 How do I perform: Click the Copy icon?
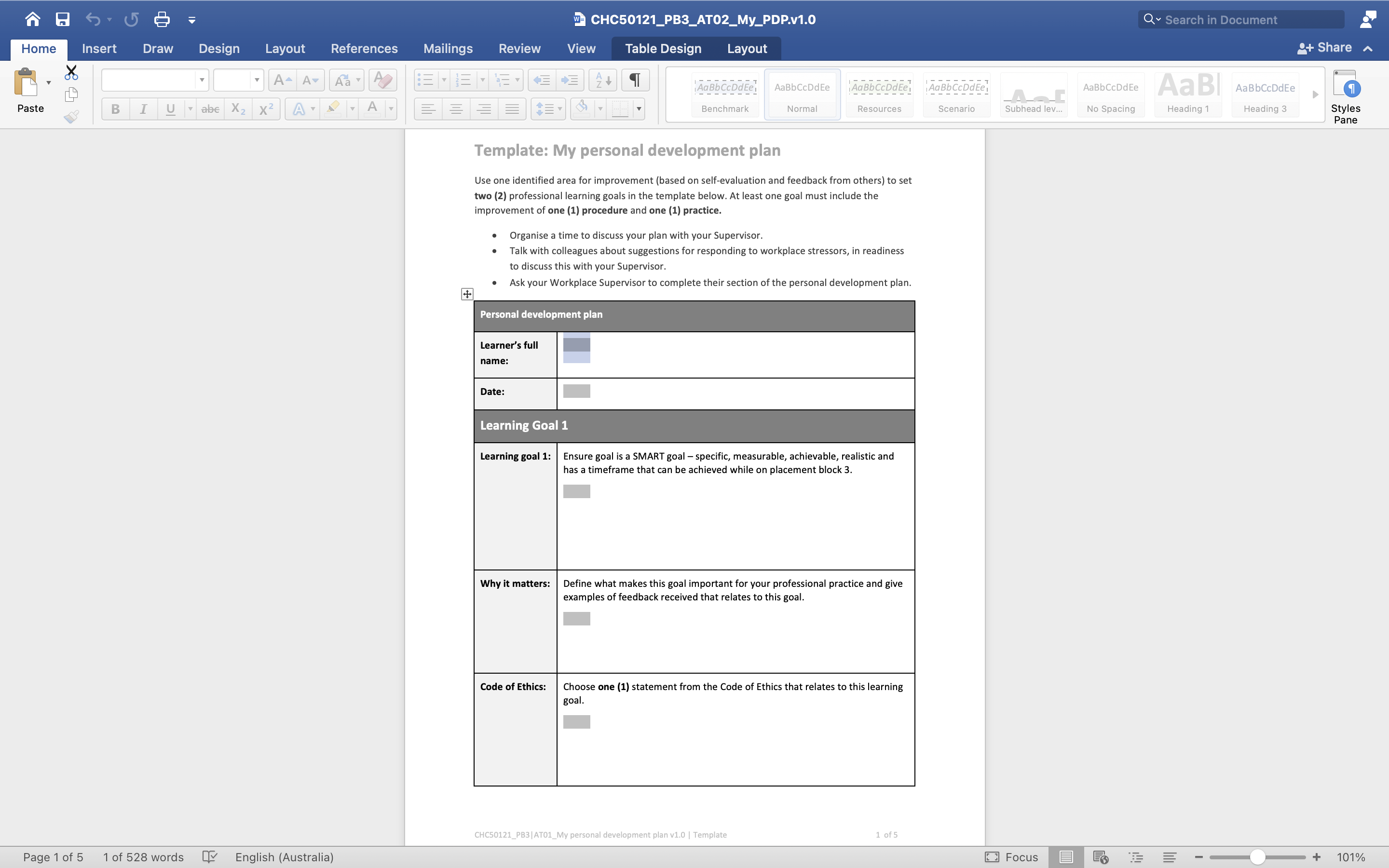click(x=72, y=94)
